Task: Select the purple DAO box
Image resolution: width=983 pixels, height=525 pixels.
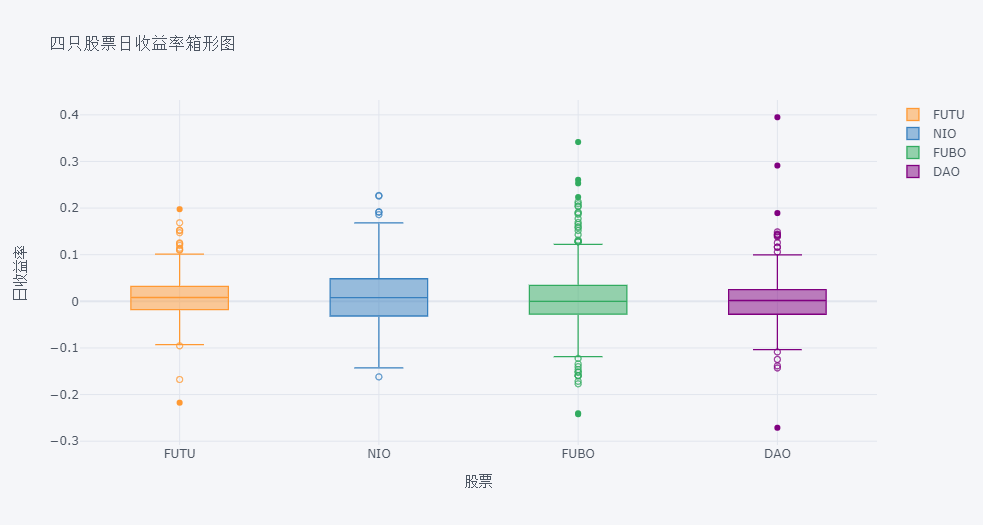Action: 777,302
